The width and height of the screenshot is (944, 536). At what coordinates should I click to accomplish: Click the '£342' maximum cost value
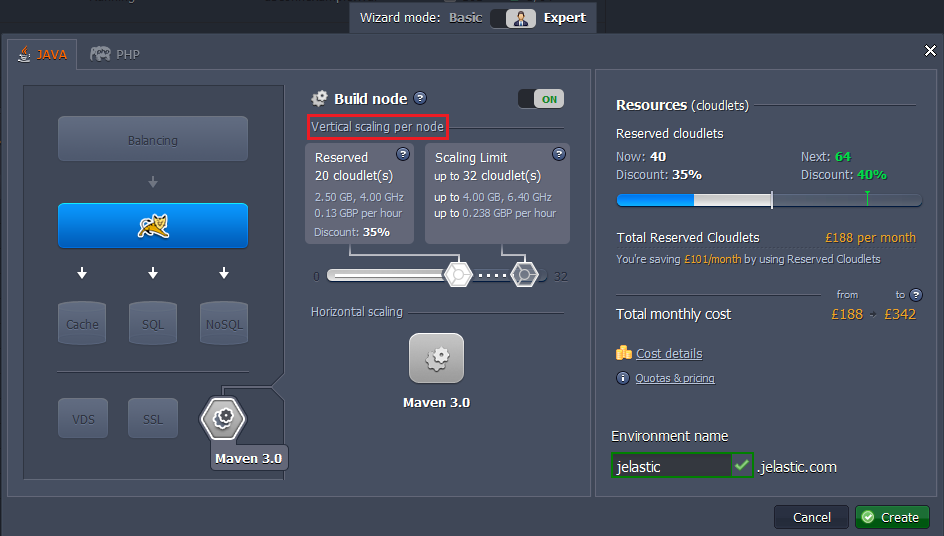pos(899,314)
